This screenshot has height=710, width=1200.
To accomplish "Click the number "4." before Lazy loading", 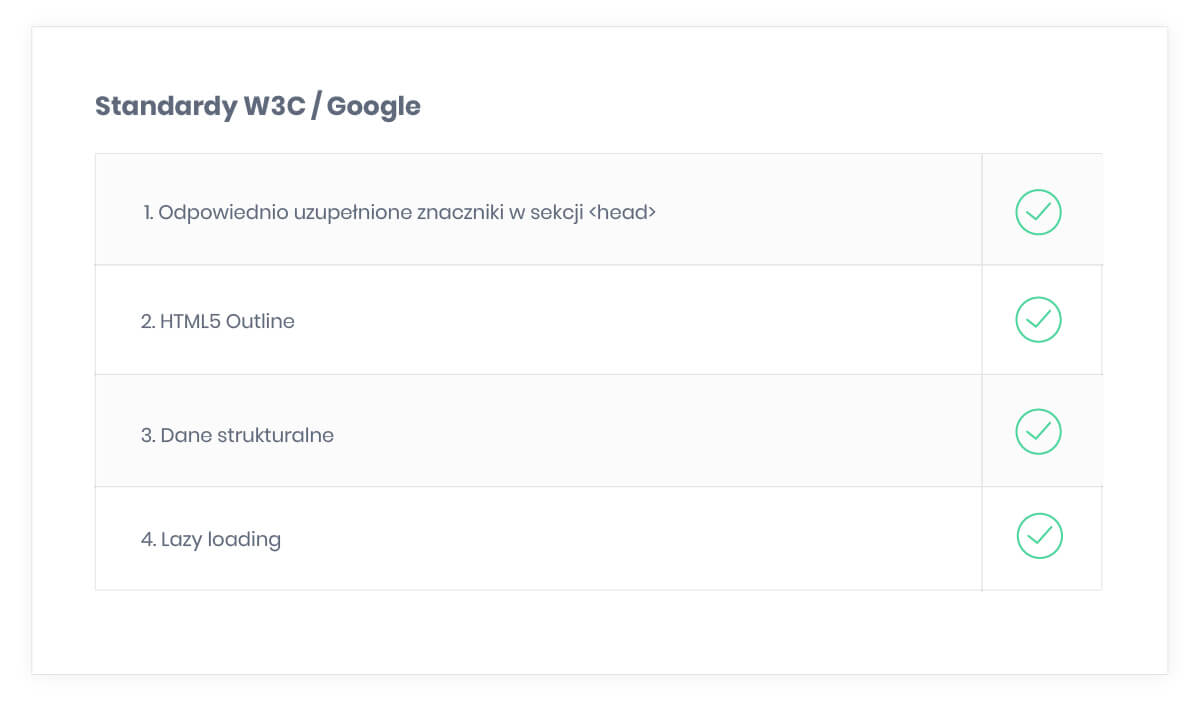I will 148,540.
